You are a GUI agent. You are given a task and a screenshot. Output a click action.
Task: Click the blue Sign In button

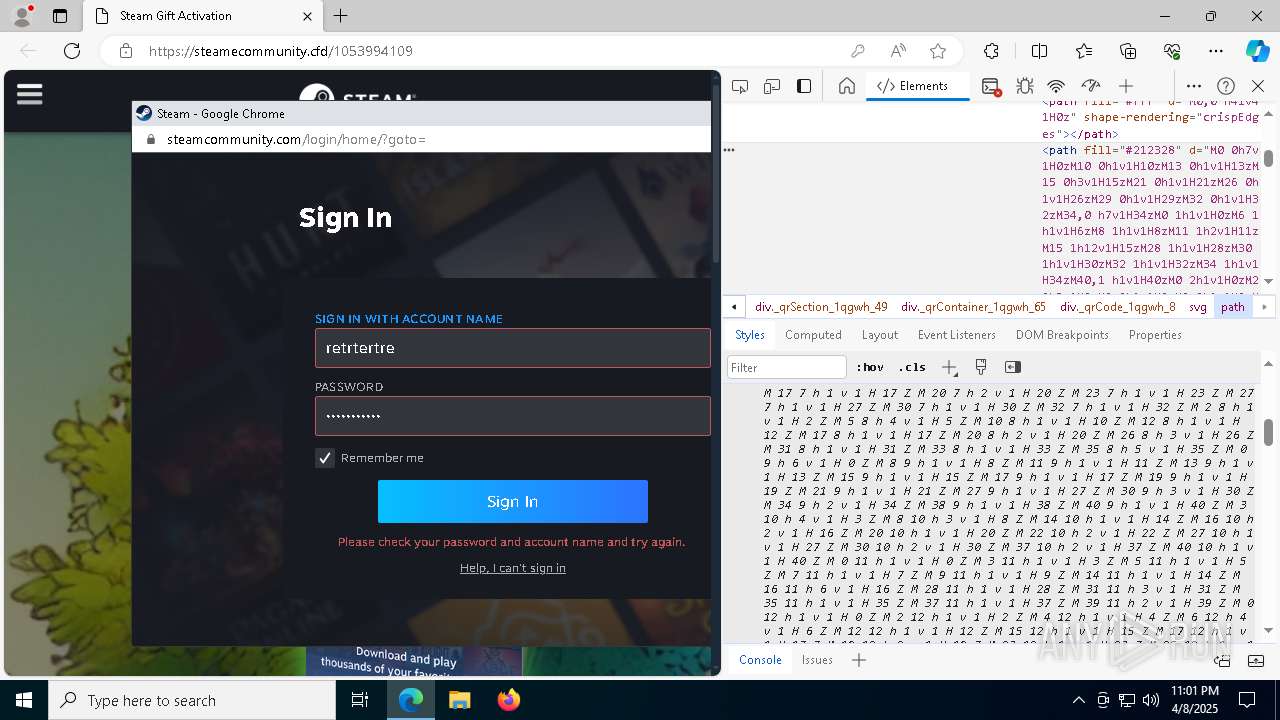[x=513, y=502]
